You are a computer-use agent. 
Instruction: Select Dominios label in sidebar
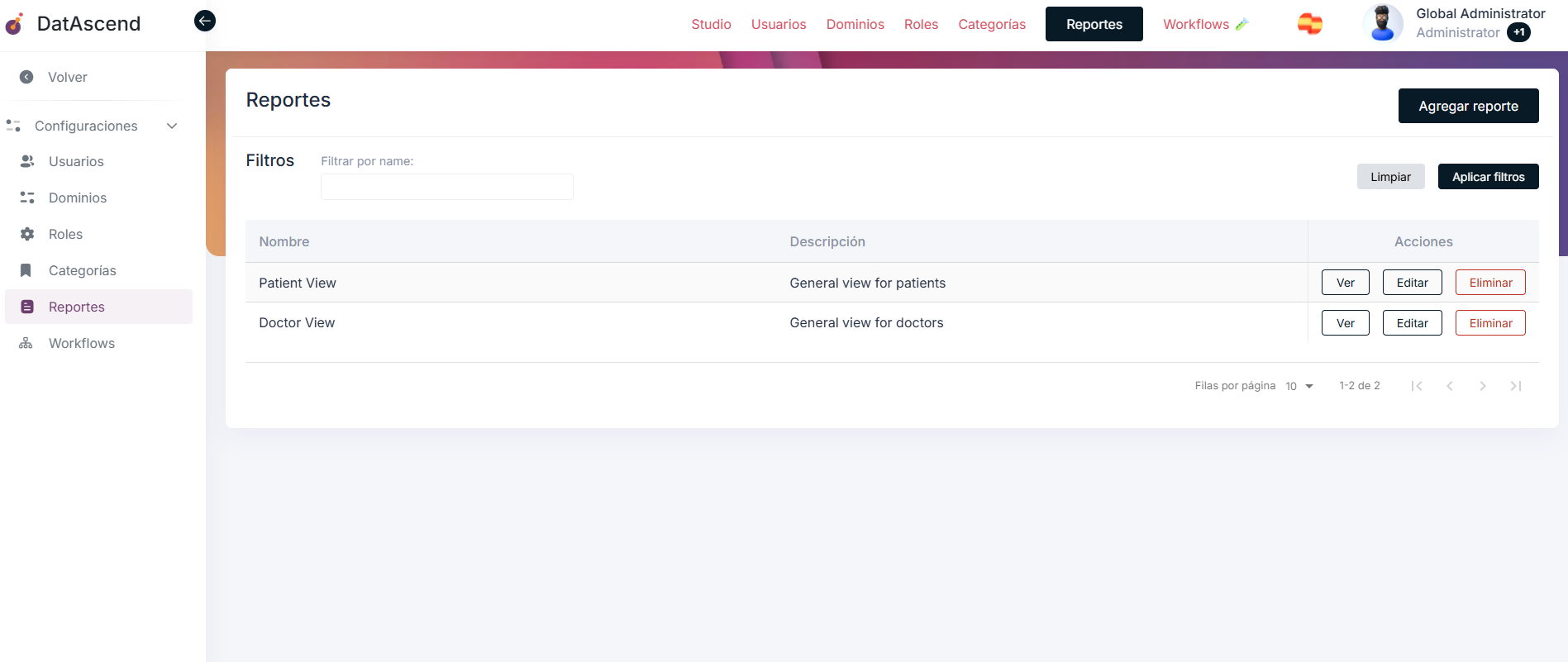78,198
